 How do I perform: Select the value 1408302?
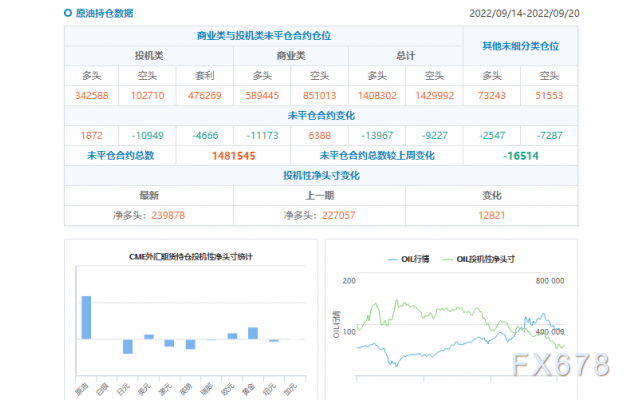tap(377, 96)
